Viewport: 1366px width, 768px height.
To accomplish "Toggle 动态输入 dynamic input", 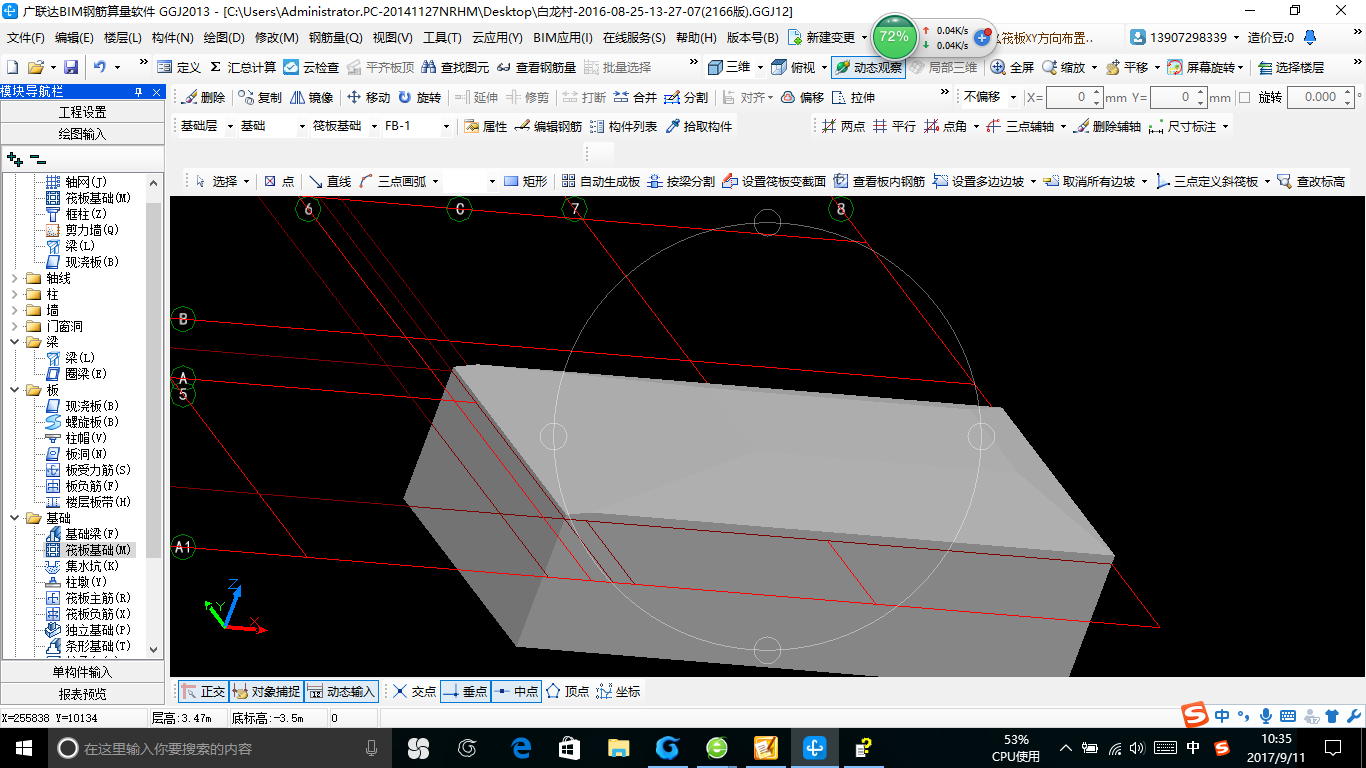I will (x=341, y=691).
